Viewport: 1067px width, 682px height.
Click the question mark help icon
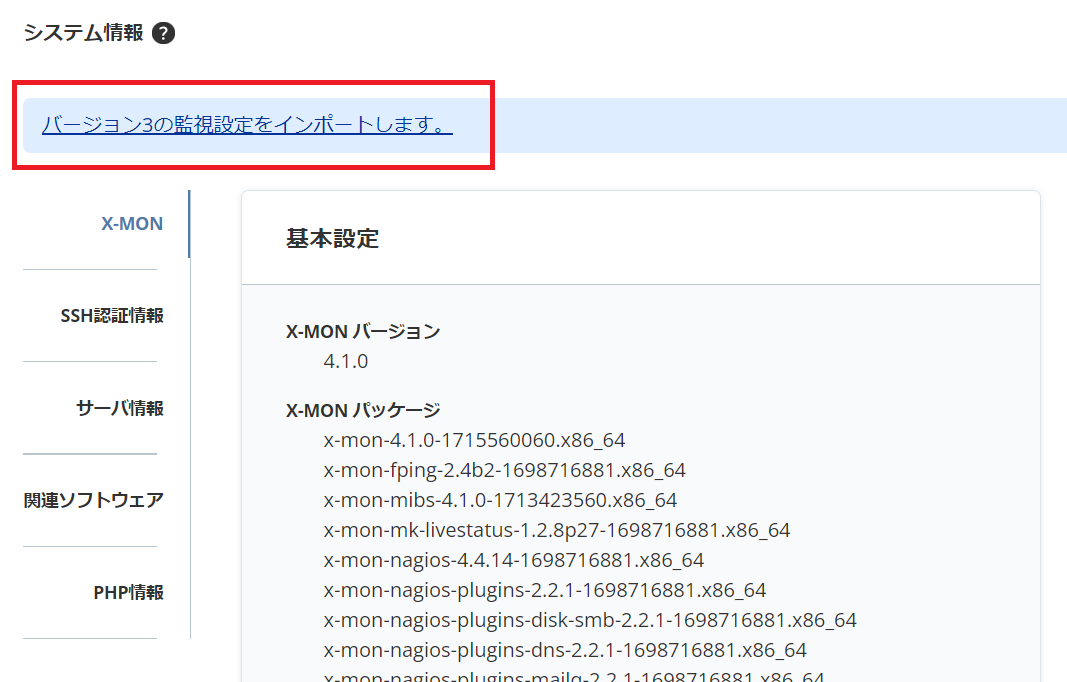pos(163,32)
